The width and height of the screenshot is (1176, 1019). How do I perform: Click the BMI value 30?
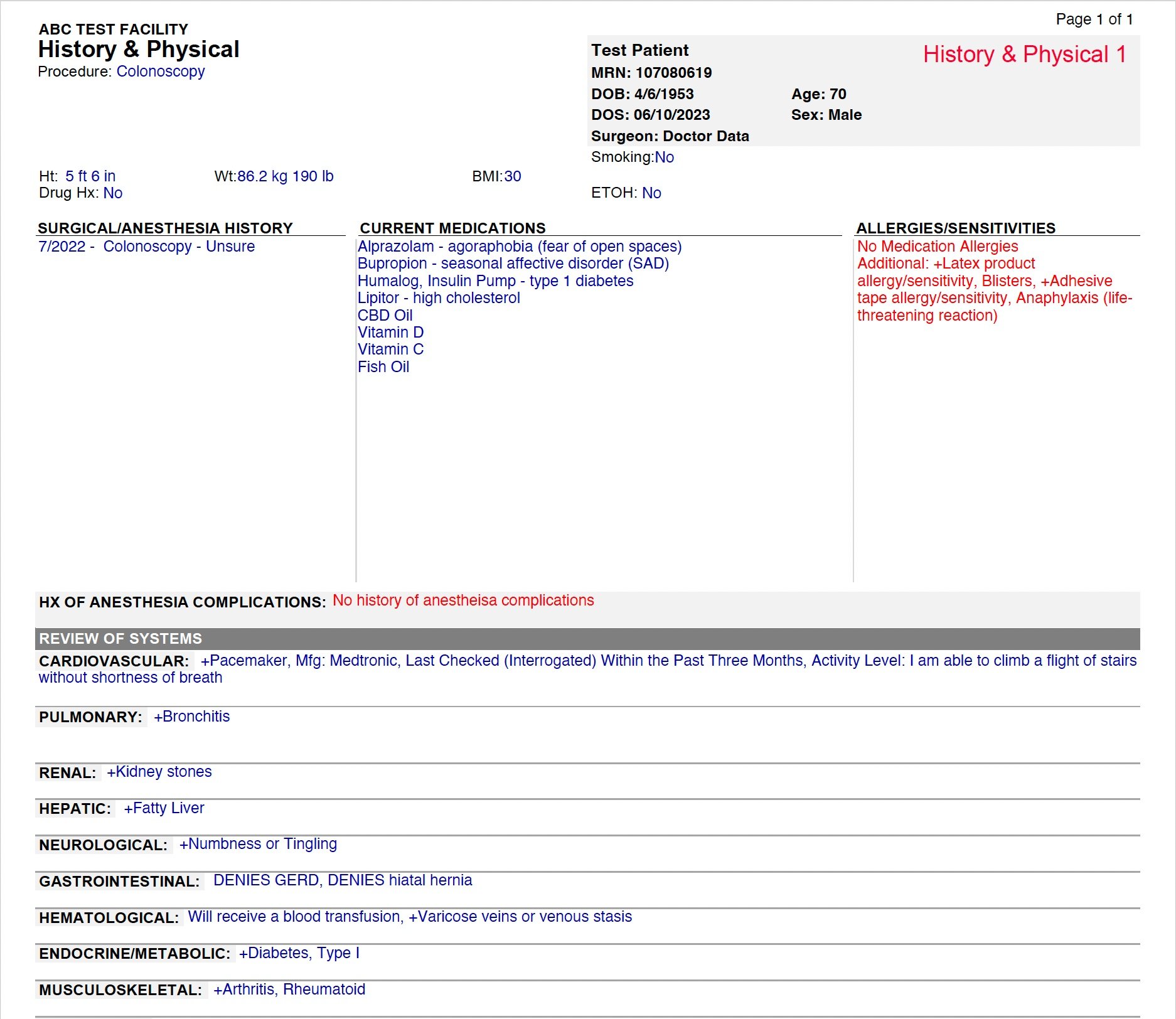tap(513, 176)
